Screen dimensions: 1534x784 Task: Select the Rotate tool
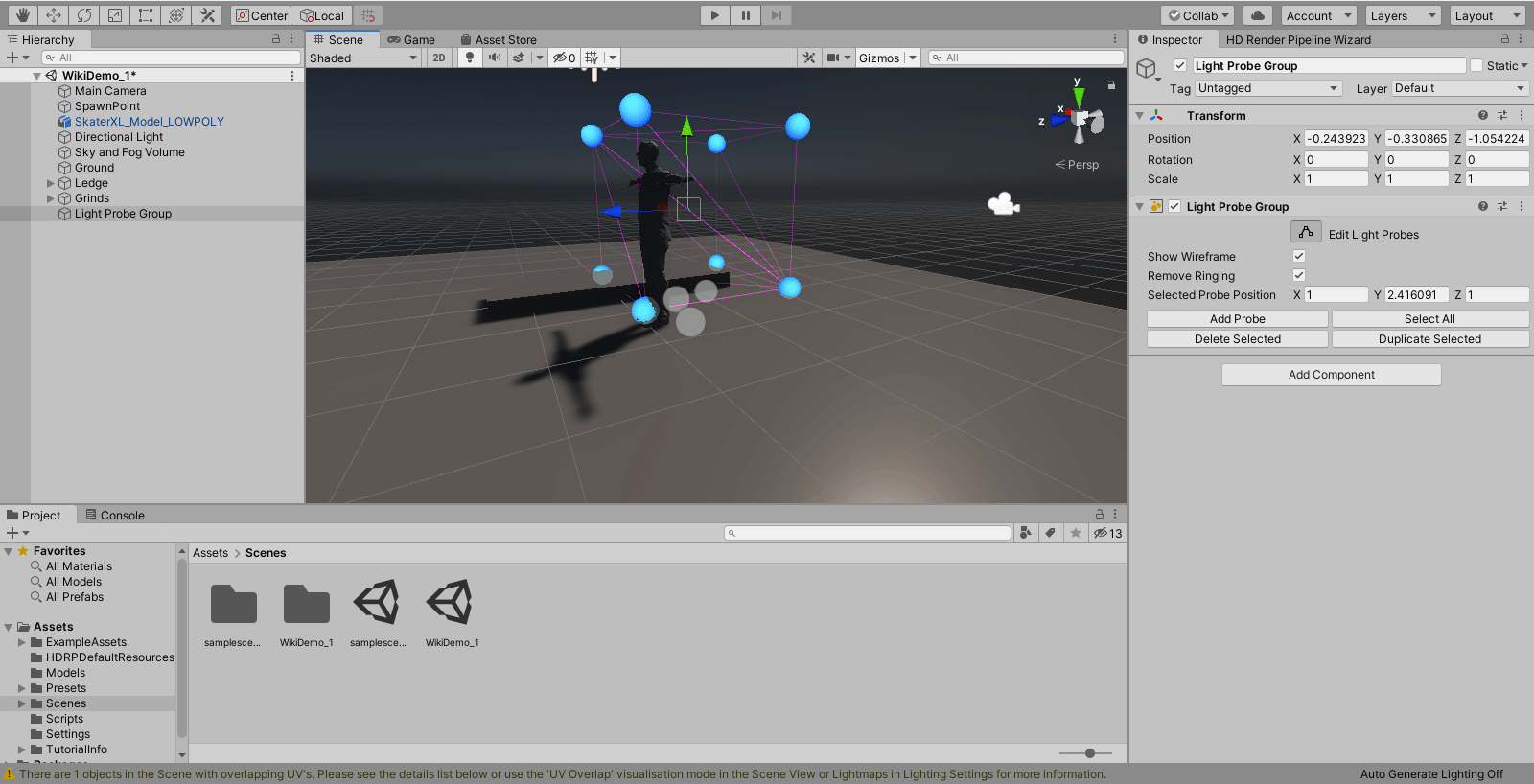point(84,15)
